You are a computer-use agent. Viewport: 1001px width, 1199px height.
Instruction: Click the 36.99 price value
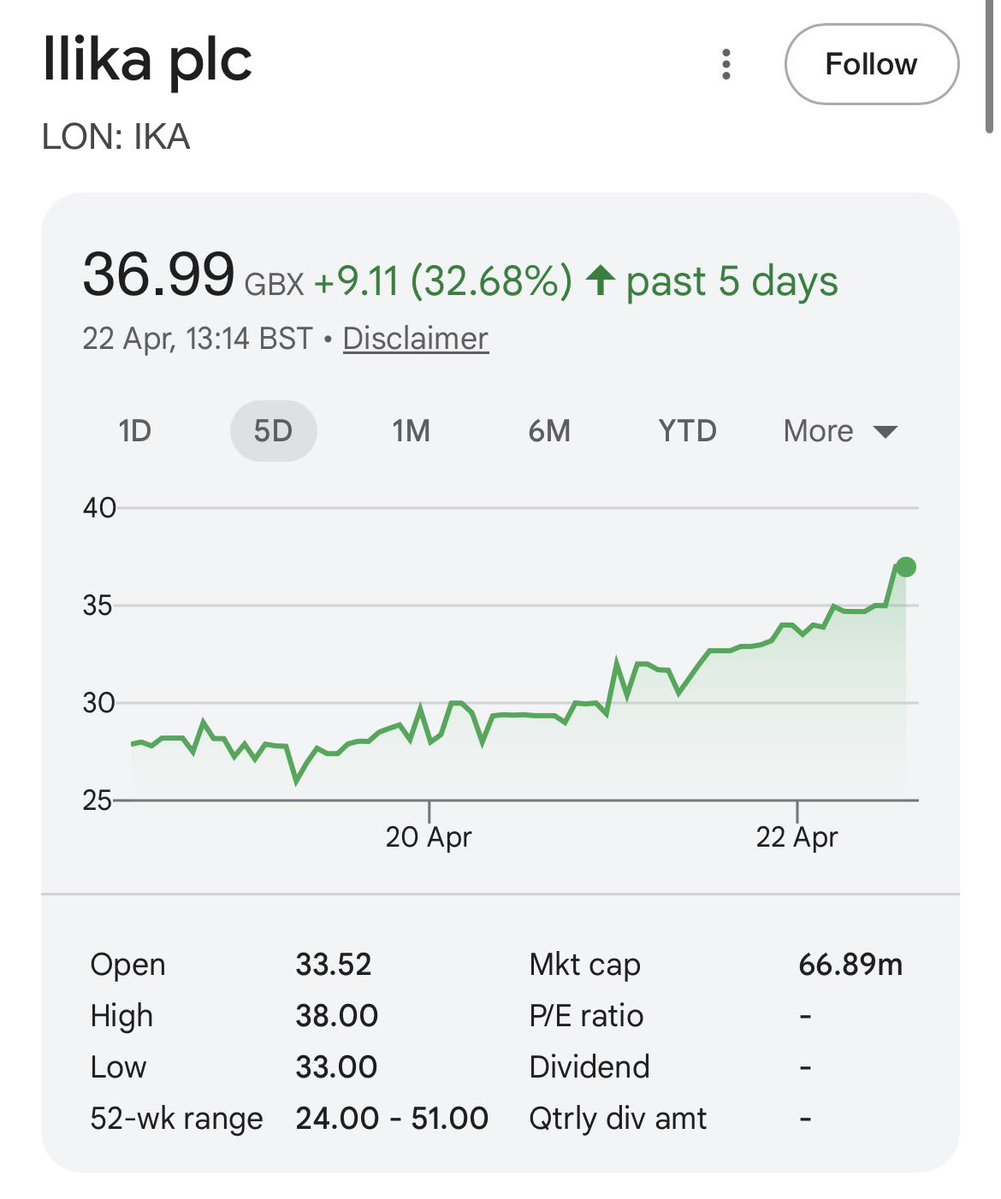pos(158,275)
